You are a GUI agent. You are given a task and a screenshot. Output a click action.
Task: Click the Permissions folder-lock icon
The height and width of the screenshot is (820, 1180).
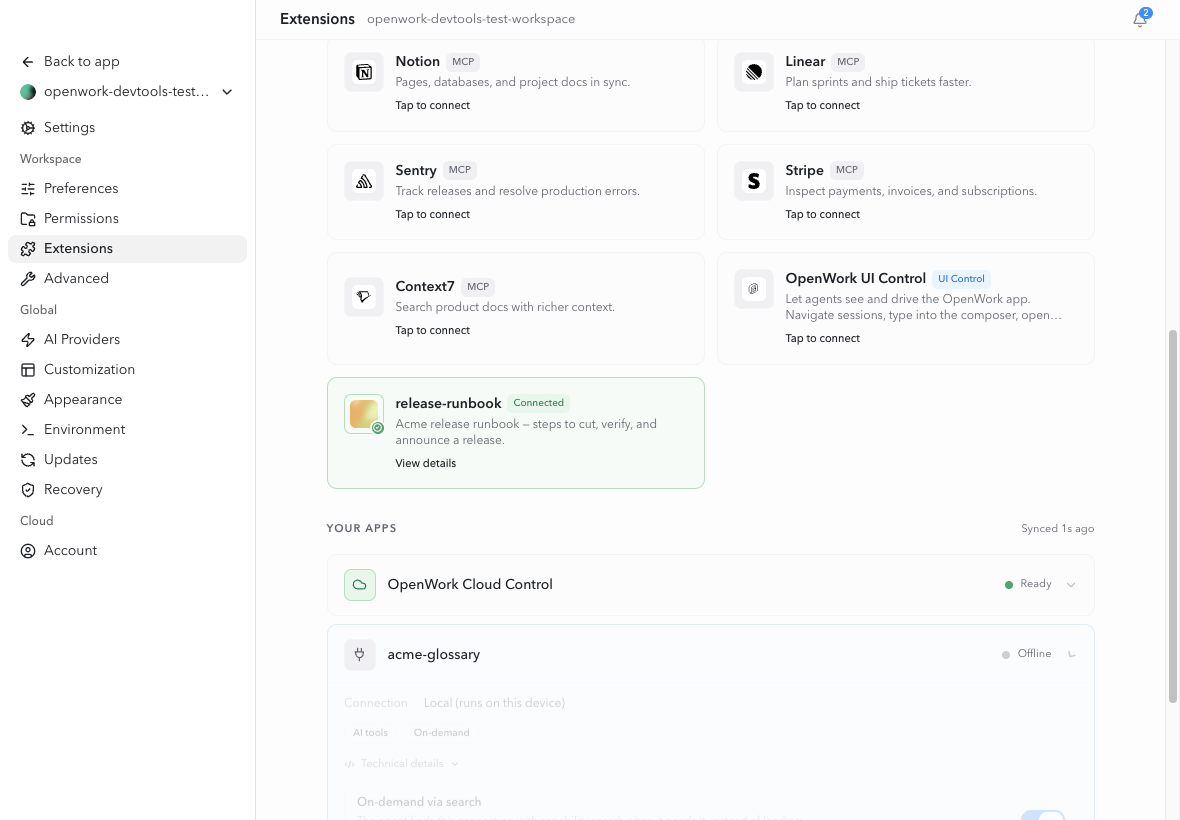click(x=28, y=219)
